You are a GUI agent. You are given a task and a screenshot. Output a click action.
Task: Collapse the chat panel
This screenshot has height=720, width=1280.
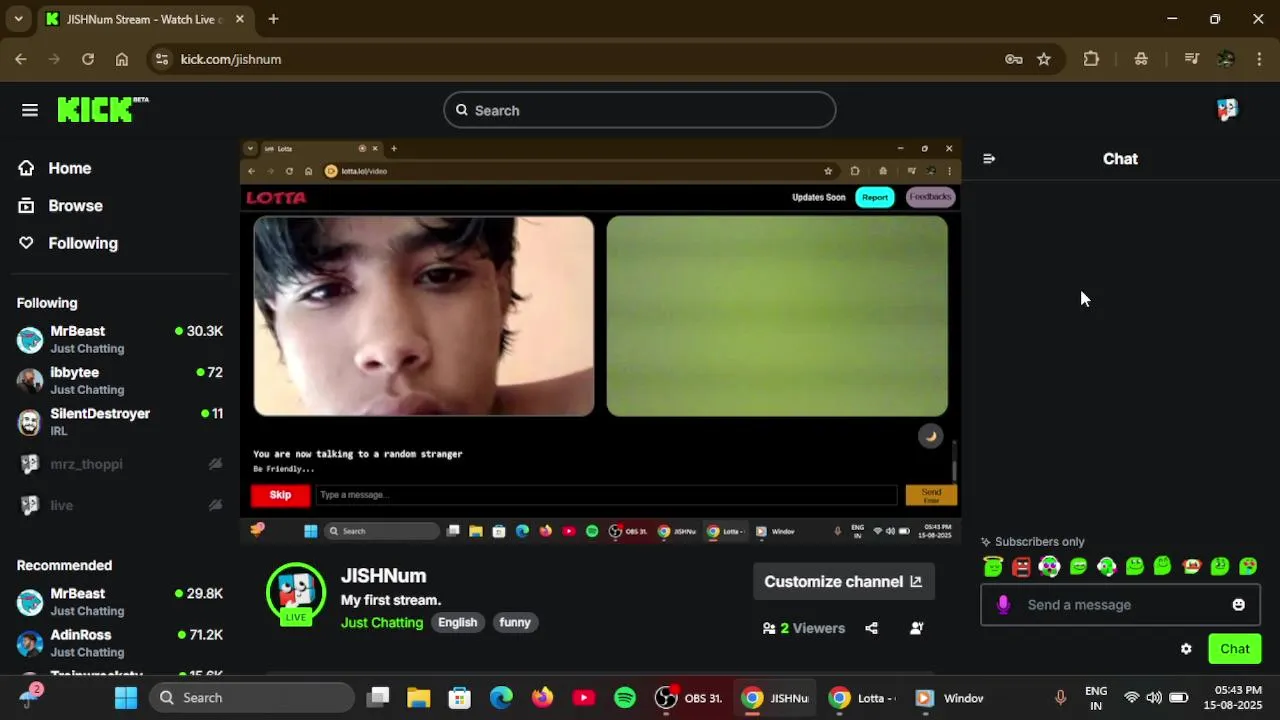(x=989, y=159)
